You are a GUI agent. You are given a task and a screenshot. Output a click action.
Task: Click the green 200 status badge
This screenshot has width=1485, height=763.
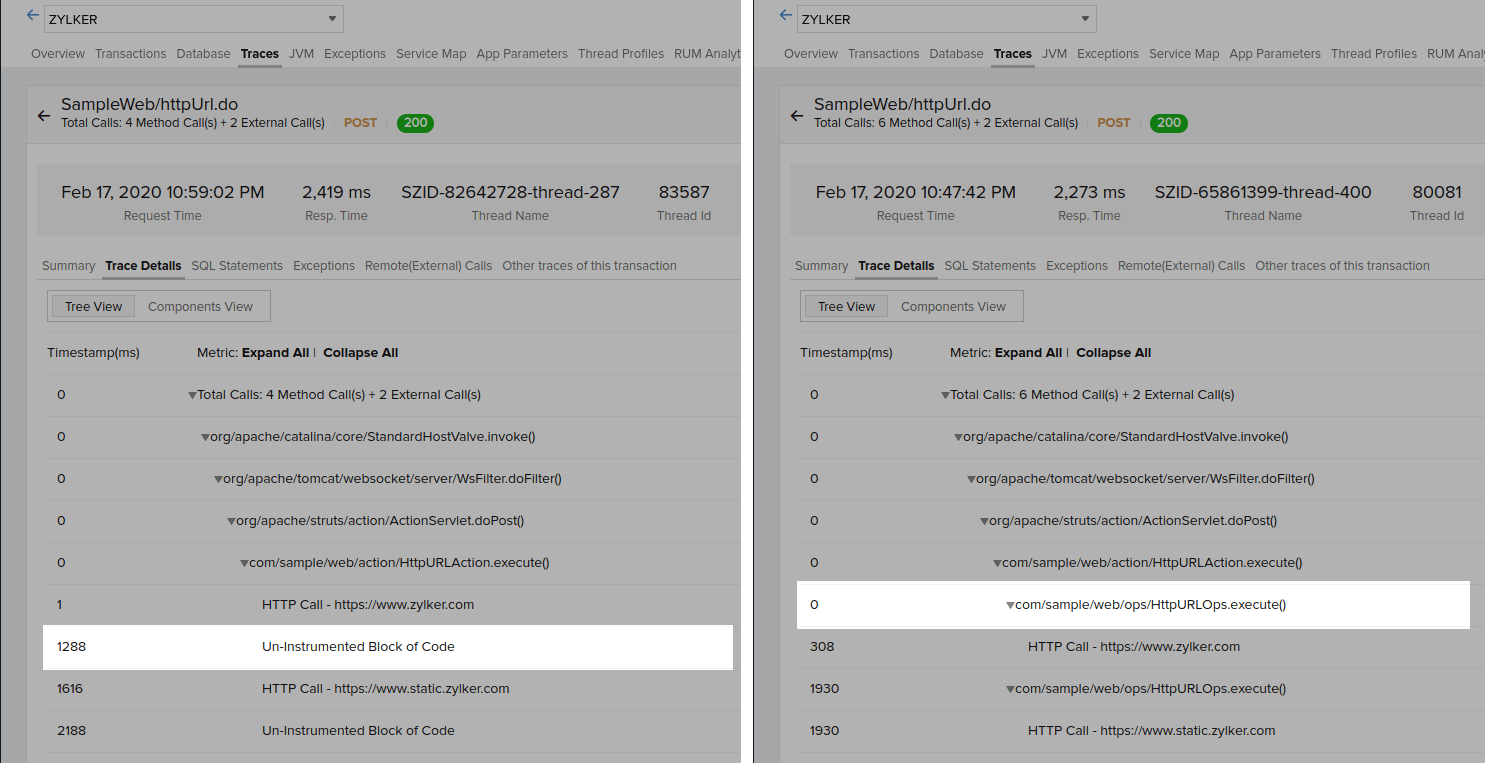(x=415, y=122)
